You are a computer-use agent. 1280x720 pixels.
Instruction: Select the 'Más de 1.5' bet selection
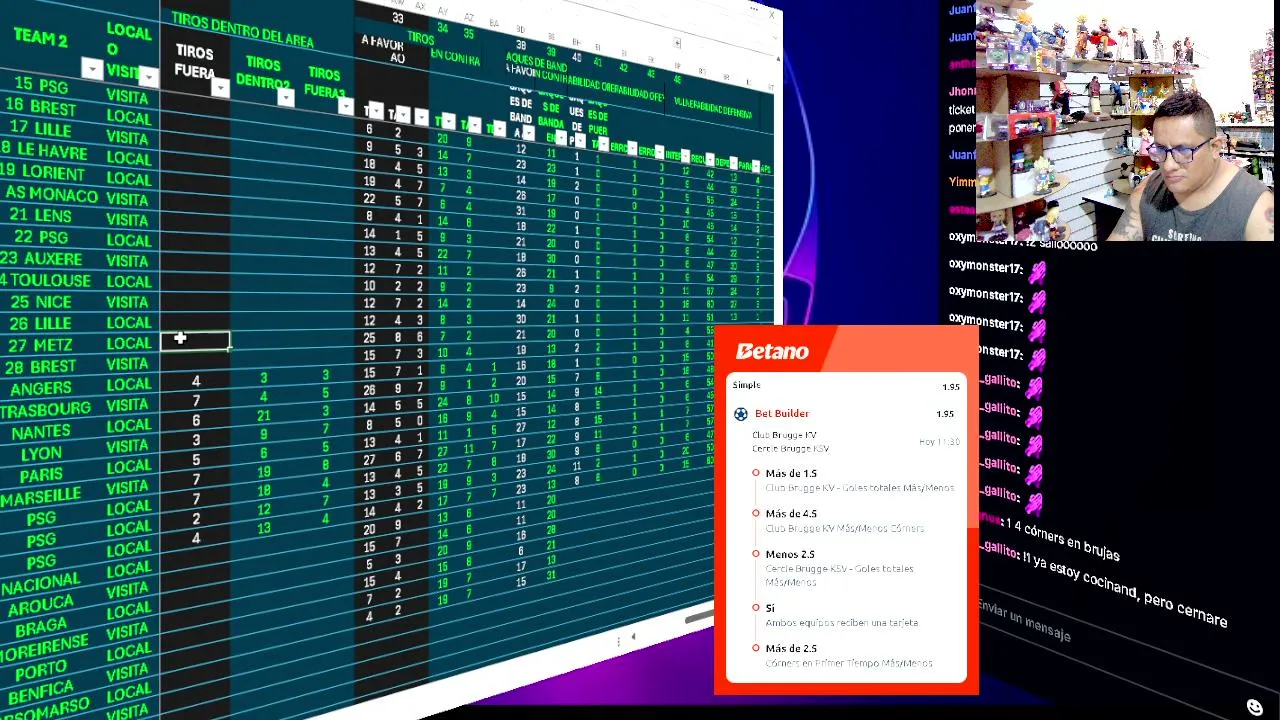coord(791,474)
